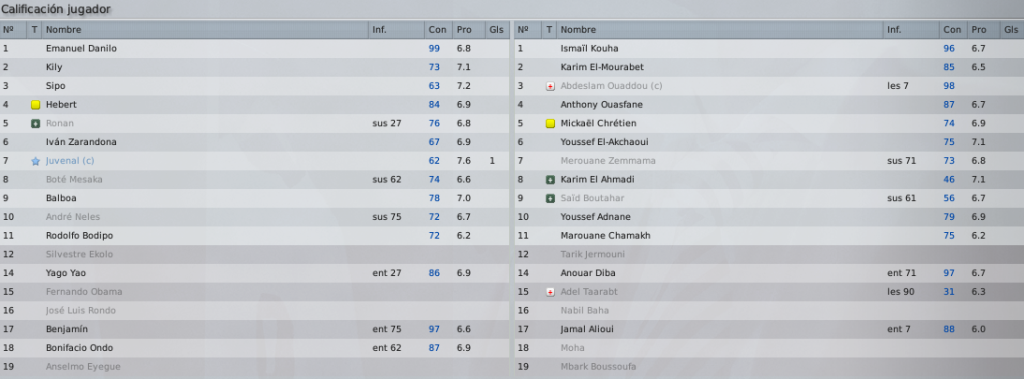The image size is (1024, 379).
Task: Open Emanuel Danilo's player profile
Action: tap(81, 48)
